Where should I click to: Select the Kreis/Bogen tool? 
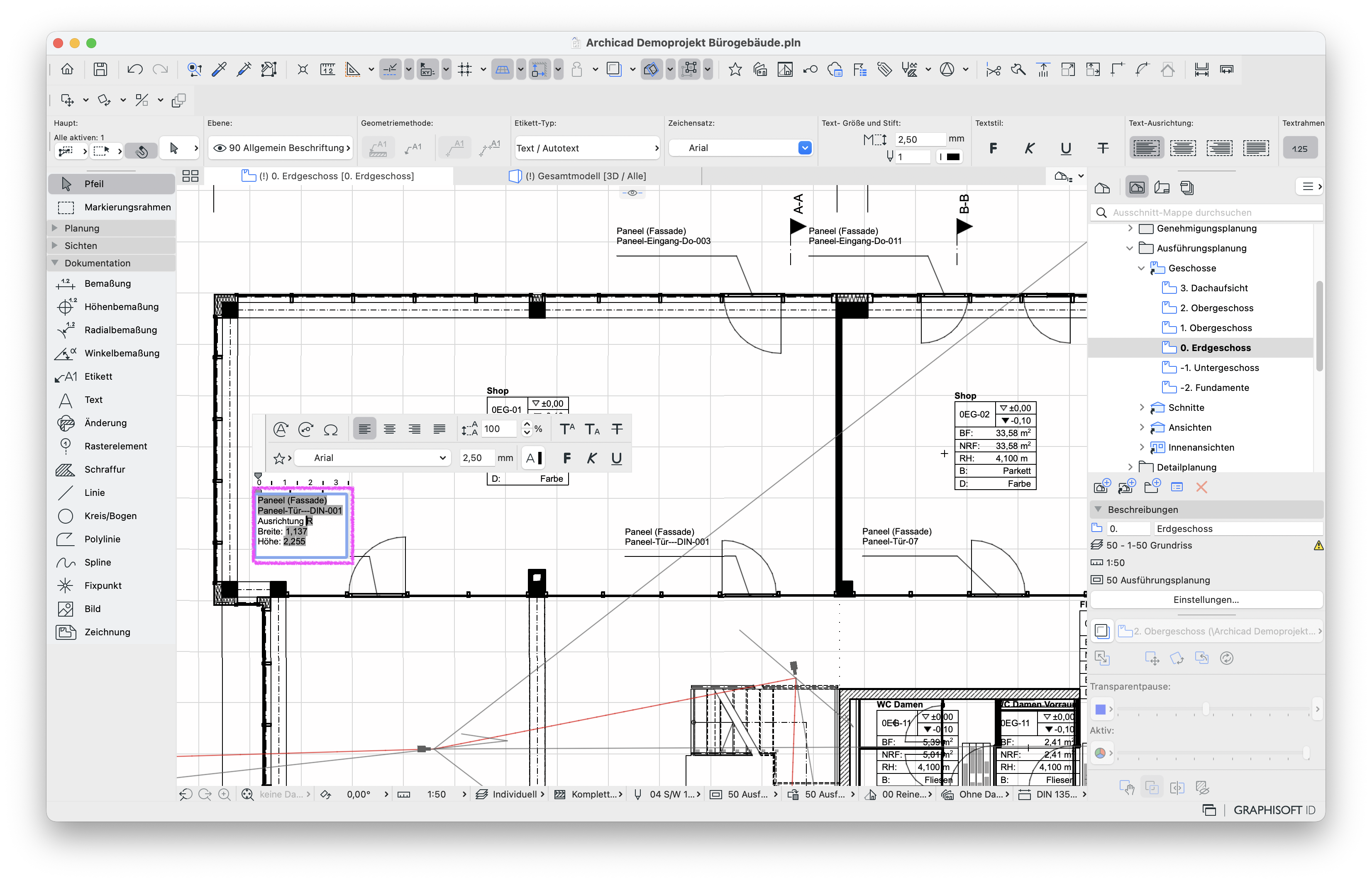pyautogui.click(x=112, y=515)
